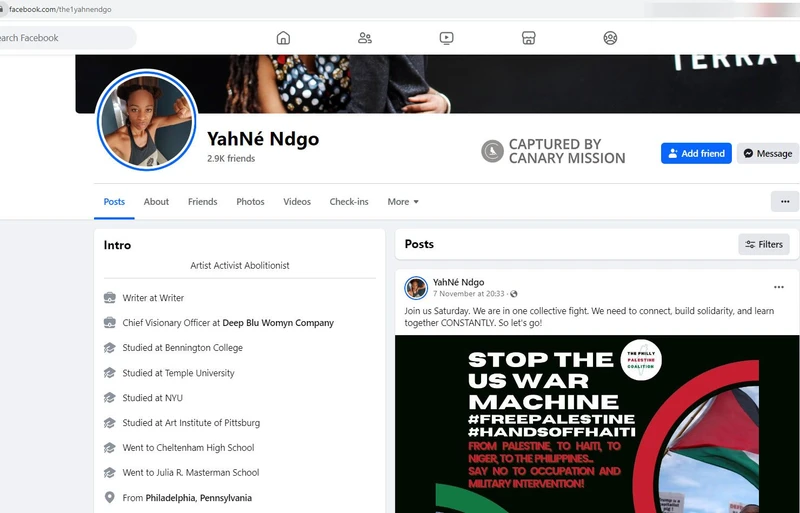Click the "Join us Saturday" post text
Viewport: 800px width, 513px height.
click(x=589, y=316)
